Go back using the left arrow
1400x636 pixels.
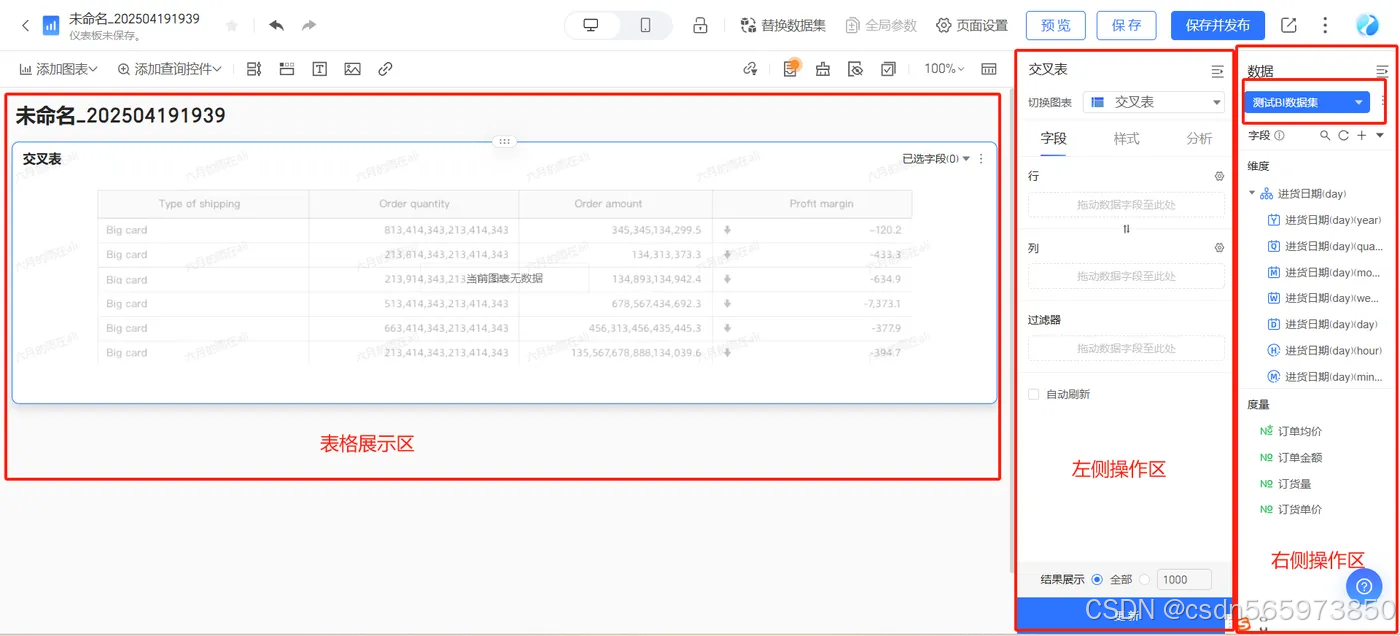click(x=24, y=25)
